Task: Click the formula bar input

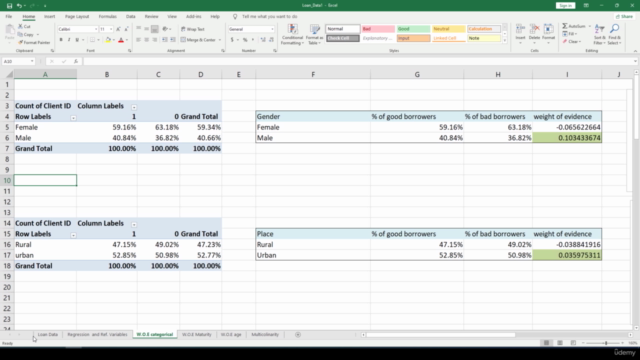Action: (x=358, y=61)
